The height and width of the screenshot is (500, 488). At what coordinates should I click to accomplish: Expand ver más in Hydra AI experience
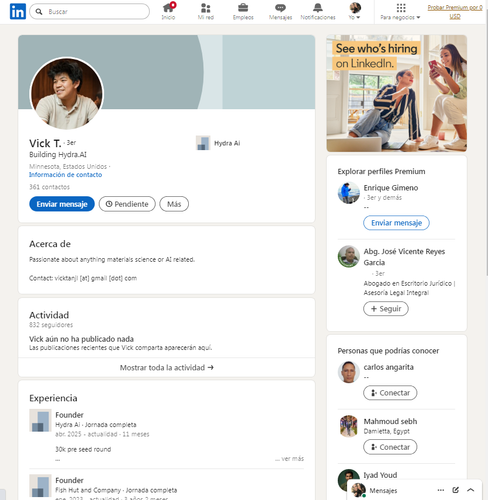coord(289,459)
